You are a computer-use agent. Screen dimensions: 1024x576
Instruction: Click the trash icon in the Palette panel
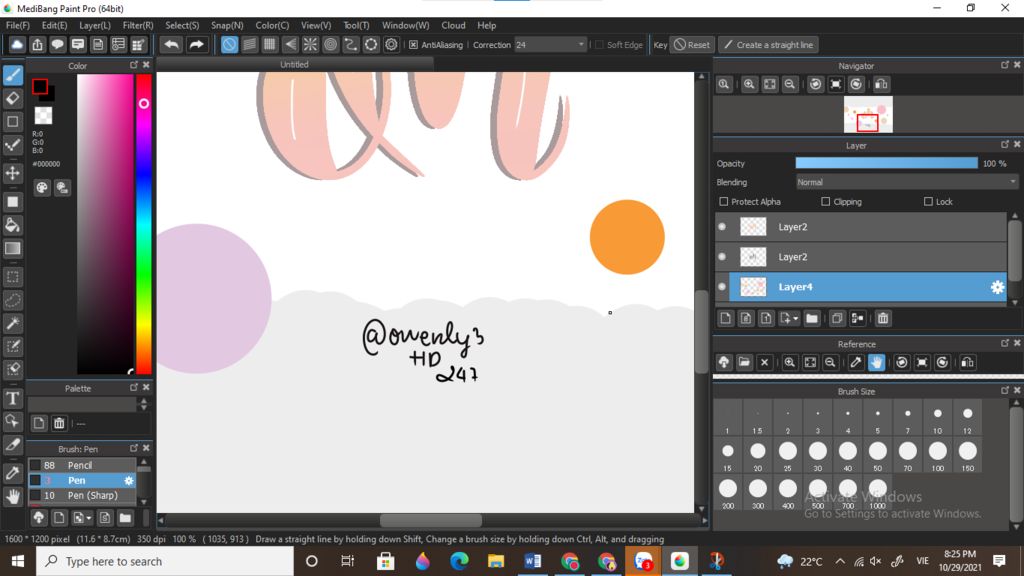59,423
